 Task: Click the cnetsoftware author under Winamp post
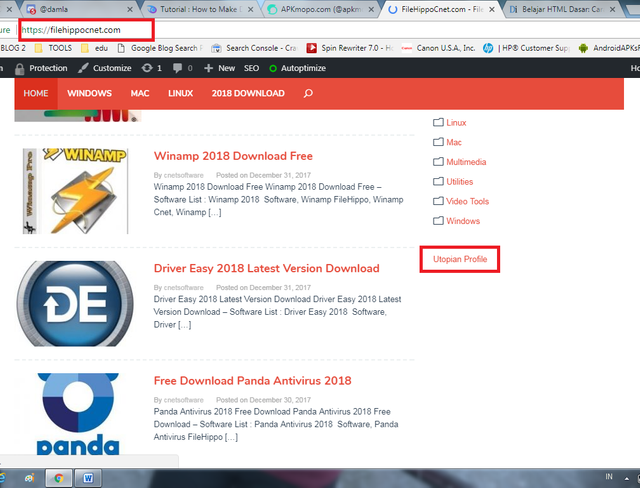tap(183, 175)
